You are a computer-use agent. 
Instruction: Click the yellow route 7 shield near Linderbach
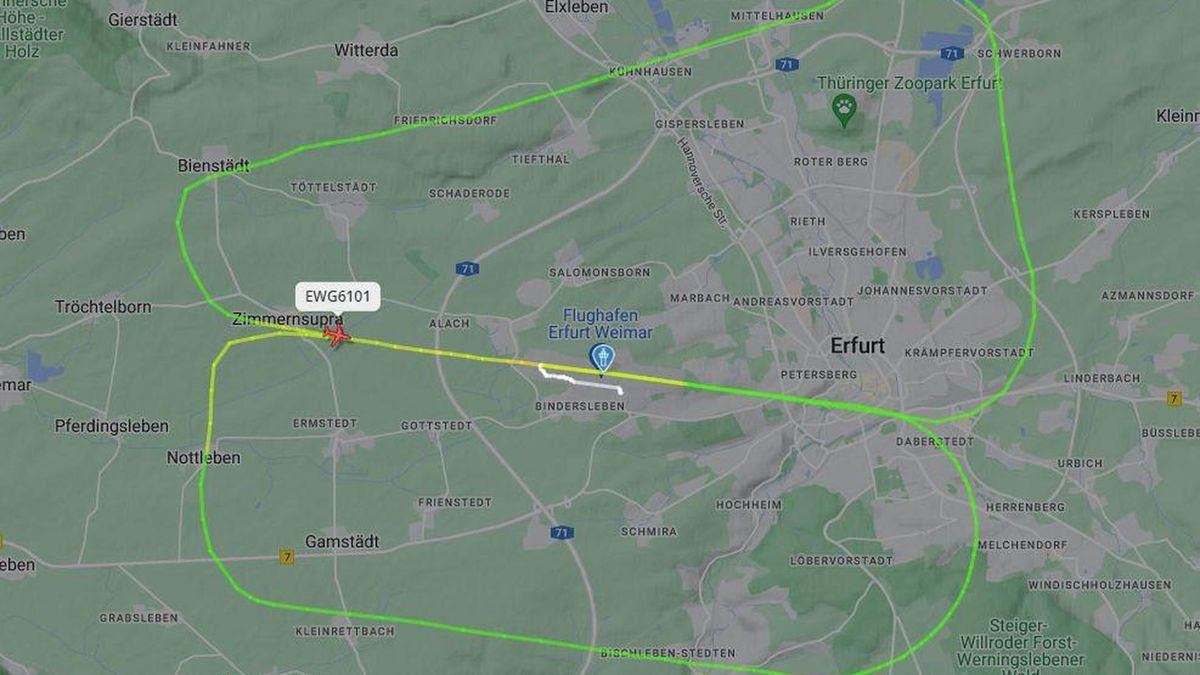(x=1173, y=398)
